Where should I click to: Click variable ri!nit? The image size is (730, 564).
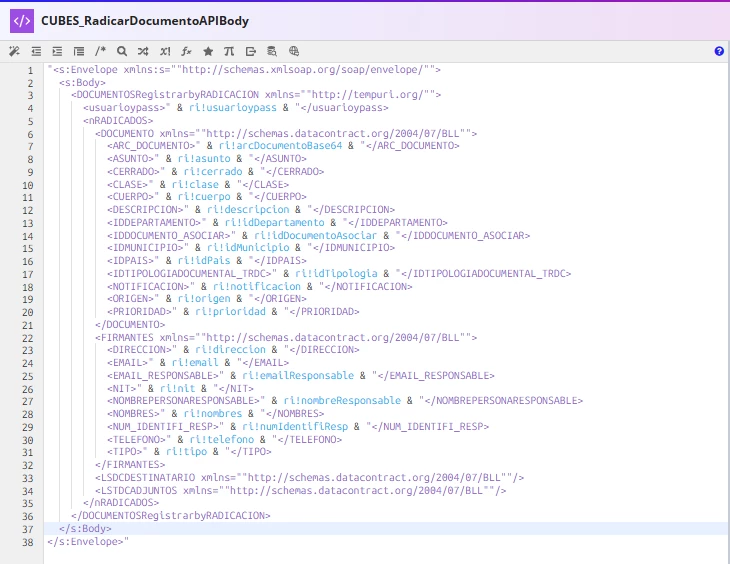click(177, 389)
